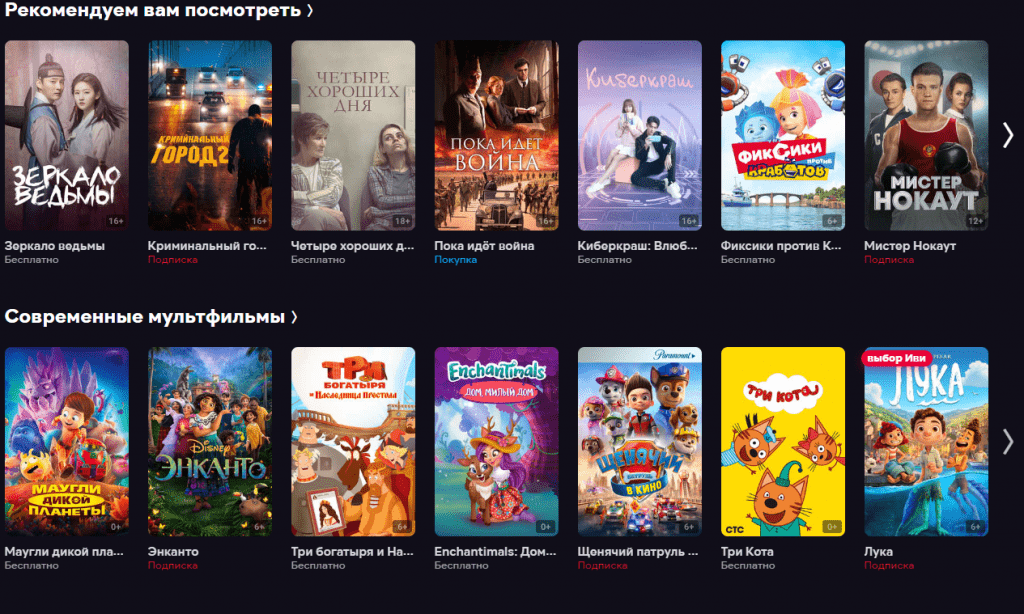Click the 6+ age badge on Энканто poster

(259, 526)
